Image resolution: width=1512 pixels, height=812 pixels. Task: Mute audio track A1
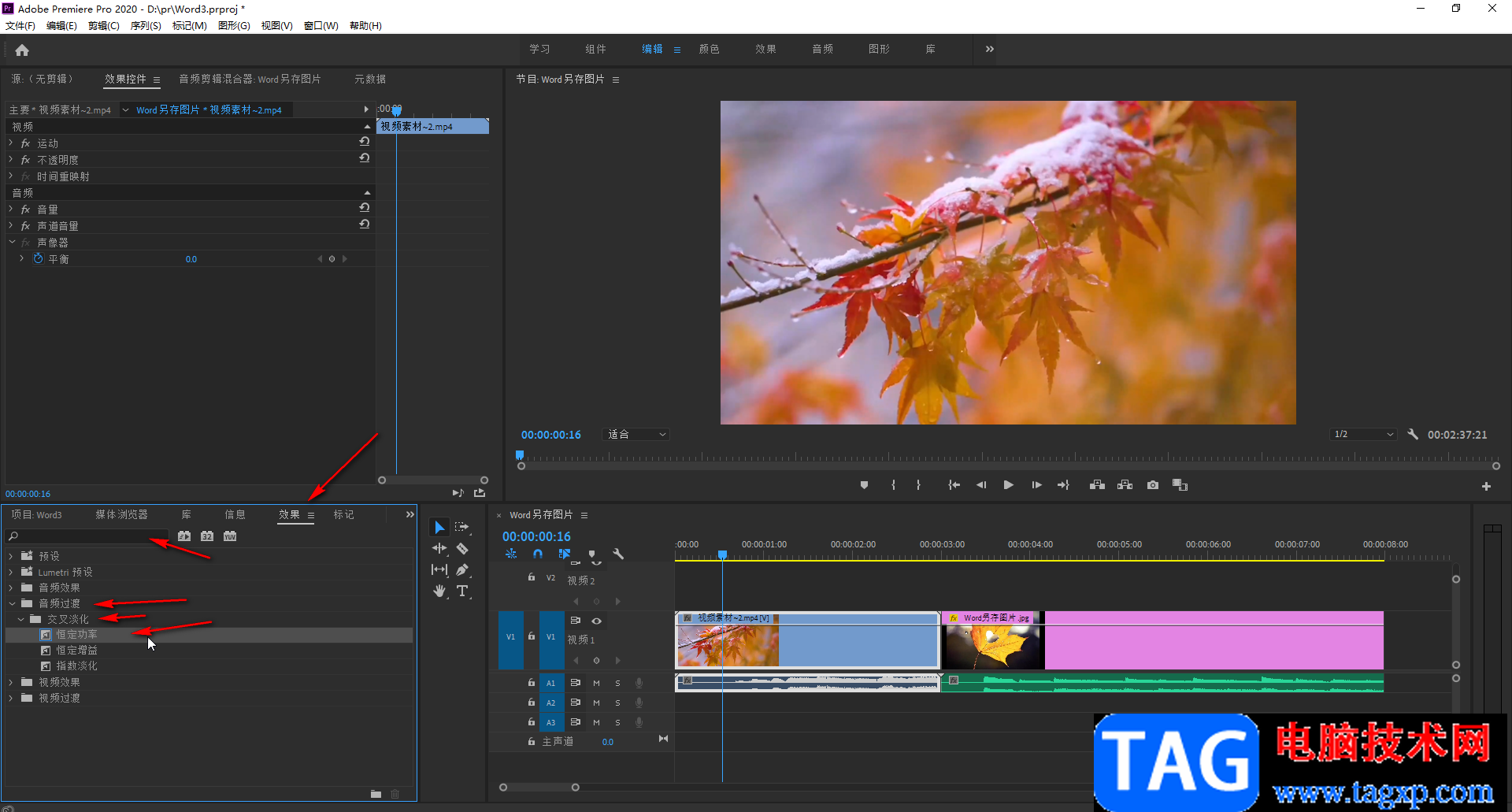pyautogui.click(x=596, y=683)
